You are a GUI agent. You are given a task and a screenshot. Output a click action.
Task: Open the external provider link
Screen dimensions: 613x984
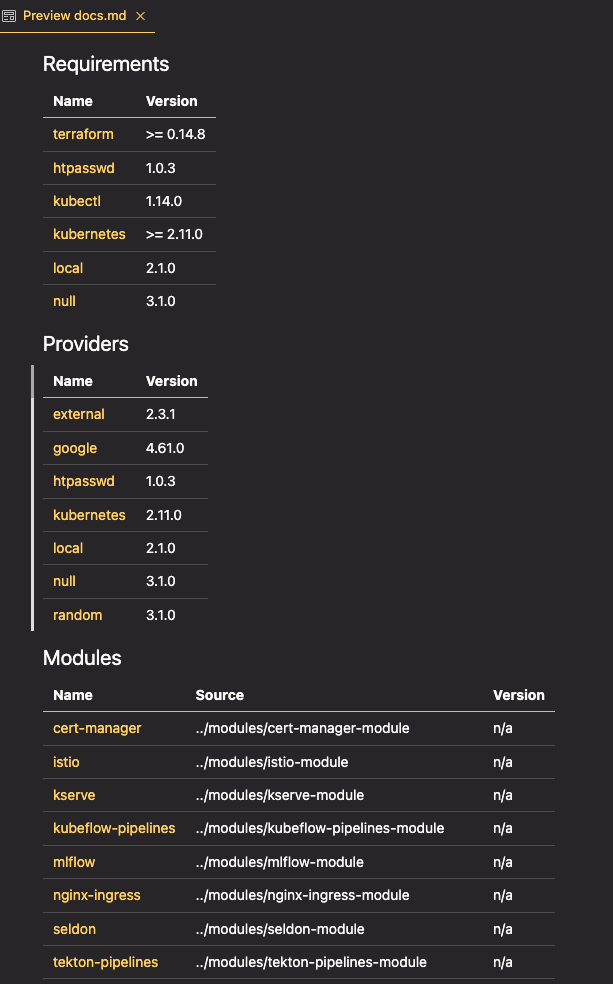pos(79,414)
